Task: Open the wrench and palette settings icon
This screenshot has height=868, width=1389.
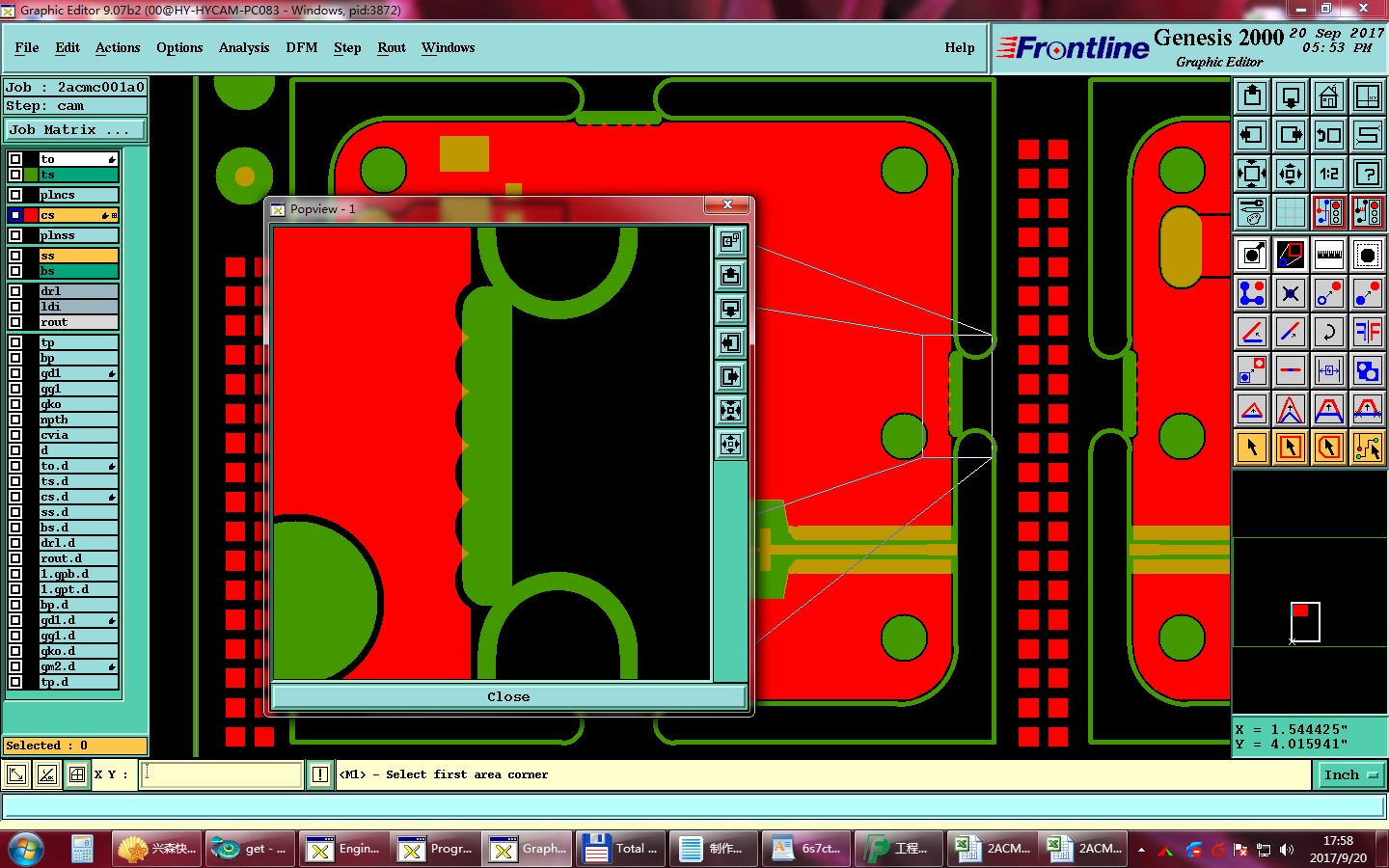Action: click(x=1252, y=212)
